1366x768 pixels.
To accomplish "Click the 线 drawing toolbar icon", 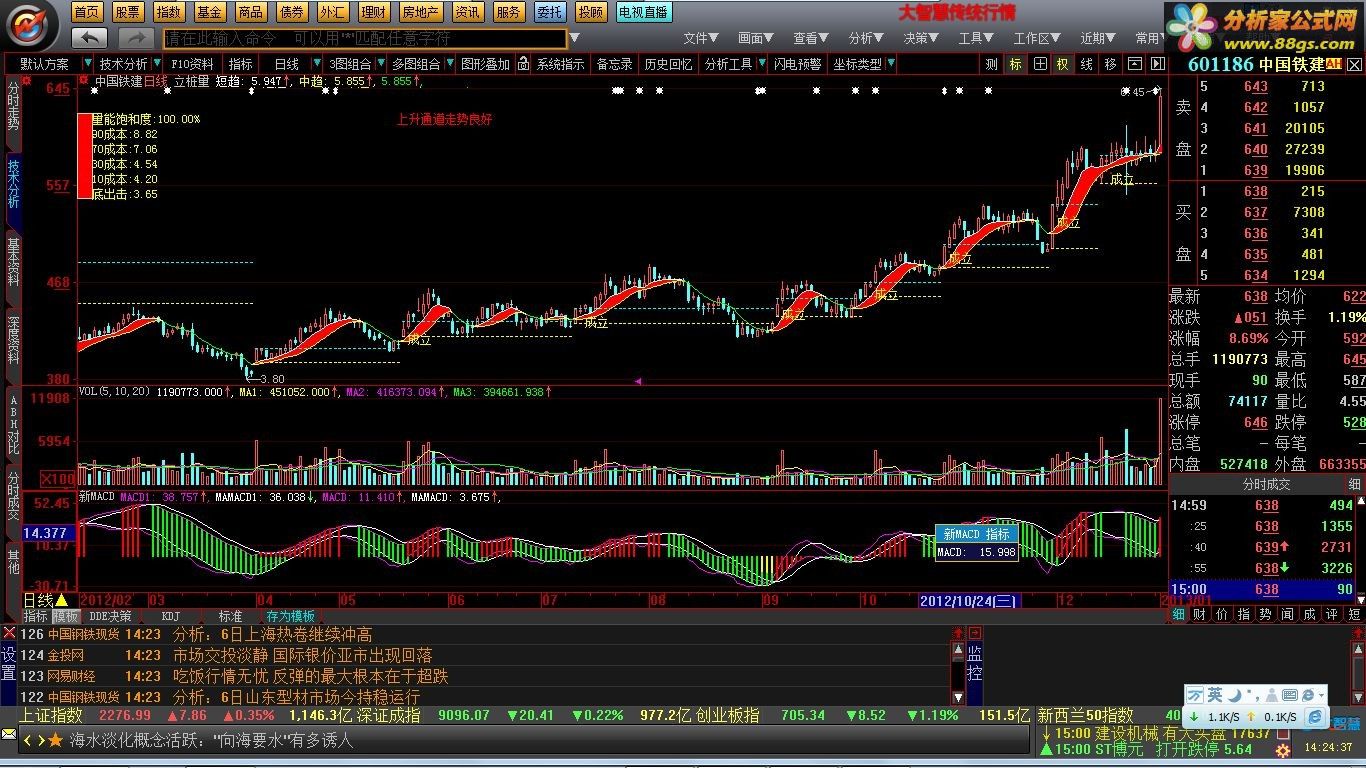I will (1086, 64).
